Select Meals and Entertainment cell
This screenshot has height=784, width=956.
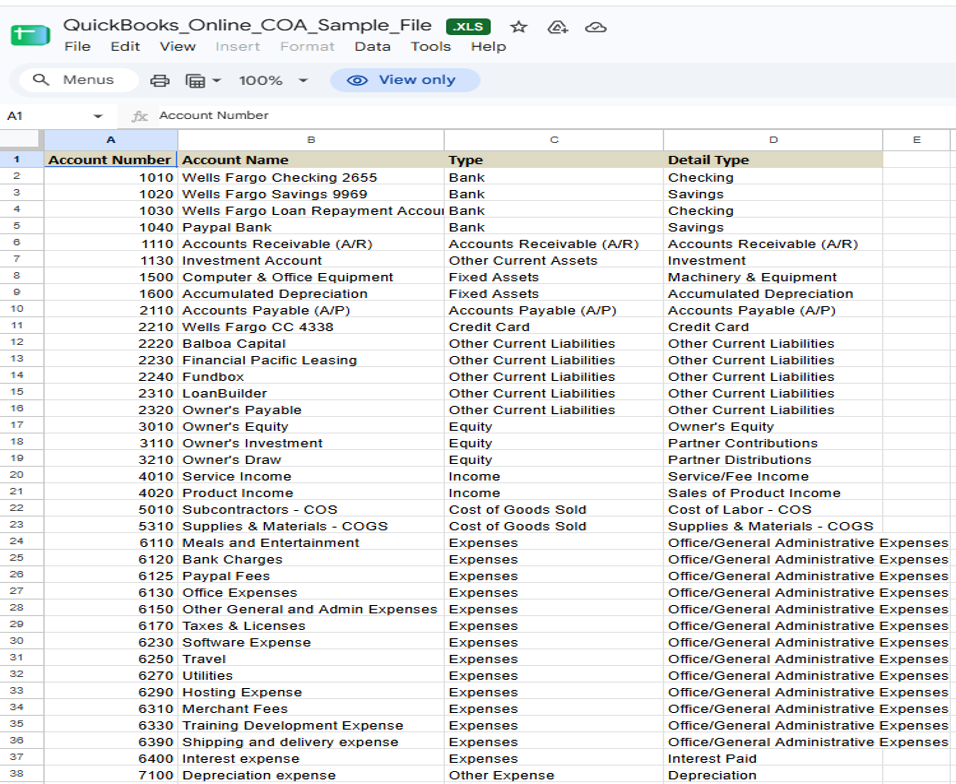tap(311, 543)
